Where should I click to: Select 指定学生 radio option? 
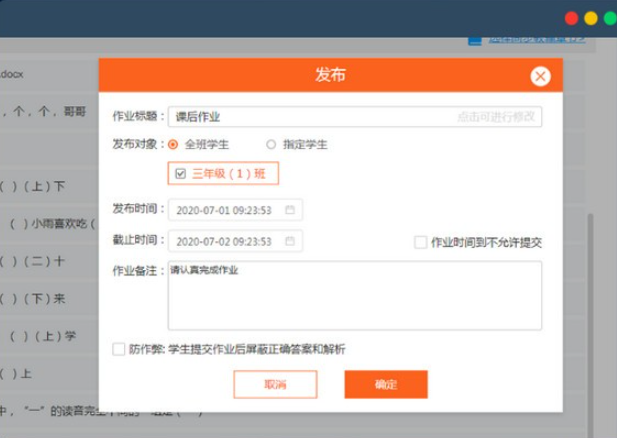271,144
